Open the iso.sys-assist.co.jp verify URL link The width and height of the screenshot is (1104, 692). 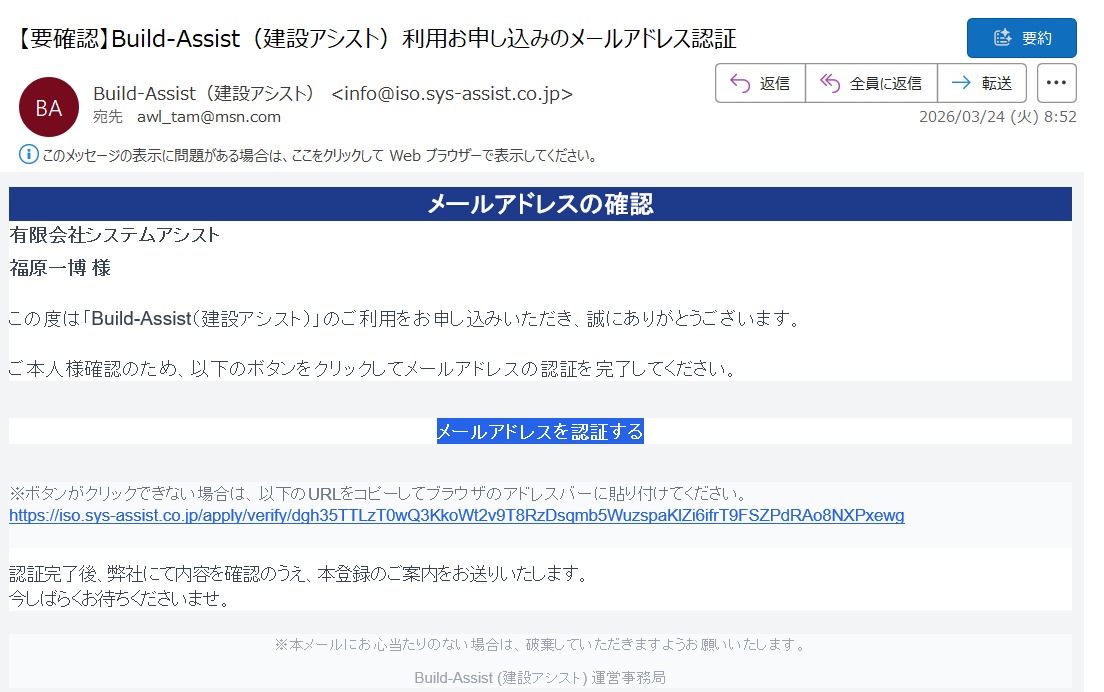(456, 516)
